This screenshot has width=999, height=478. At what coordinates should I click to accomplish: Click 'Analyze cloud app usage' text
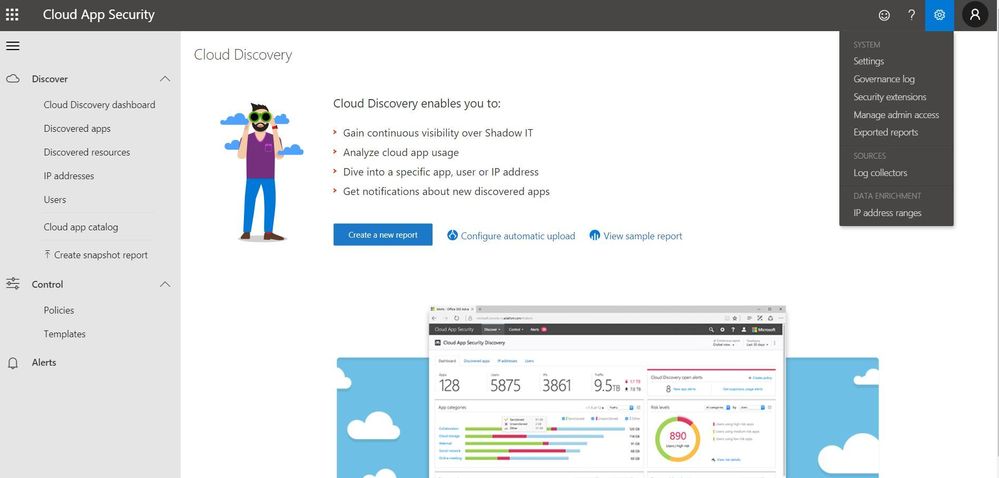tap(401, 152)
